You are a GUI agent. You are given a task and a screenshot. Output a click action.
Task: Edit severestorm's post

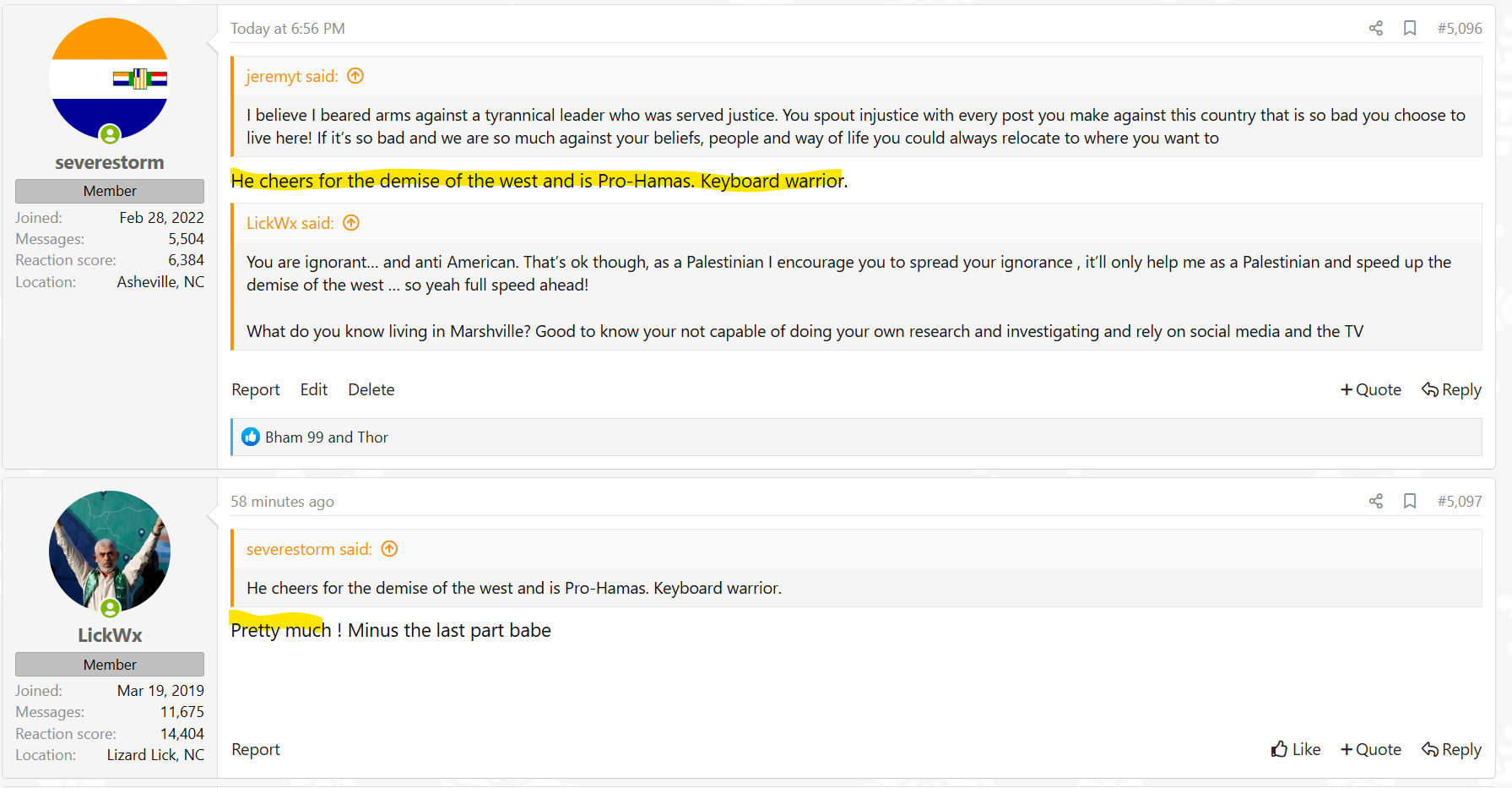pos(313,389)
